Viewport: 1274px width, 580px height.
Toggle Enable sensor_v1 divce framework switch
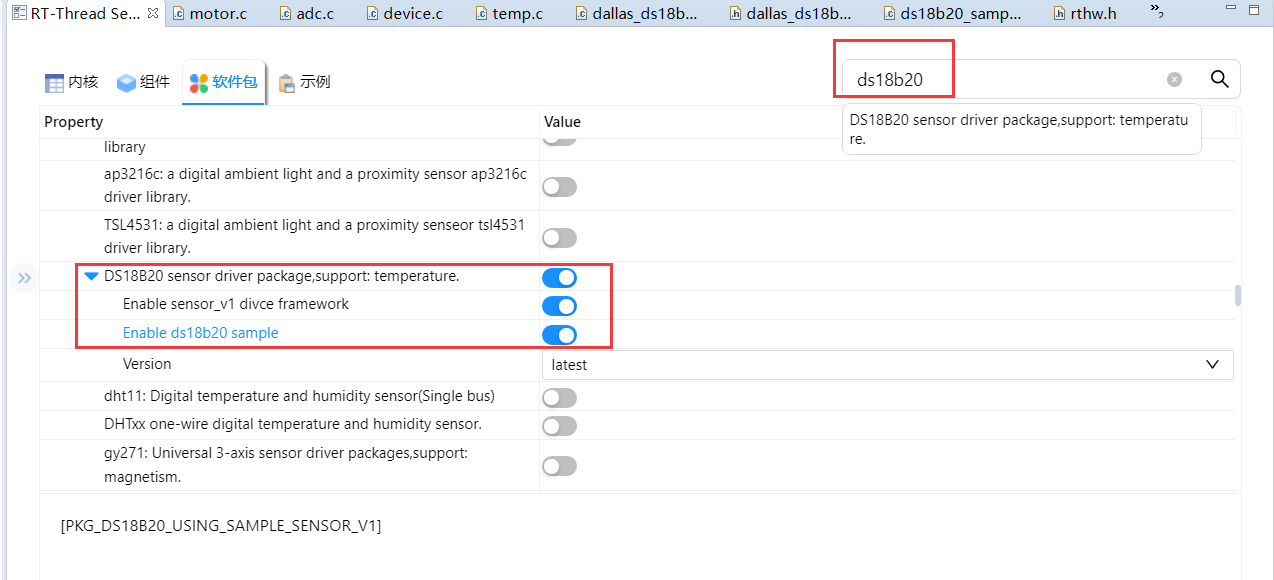559,306
